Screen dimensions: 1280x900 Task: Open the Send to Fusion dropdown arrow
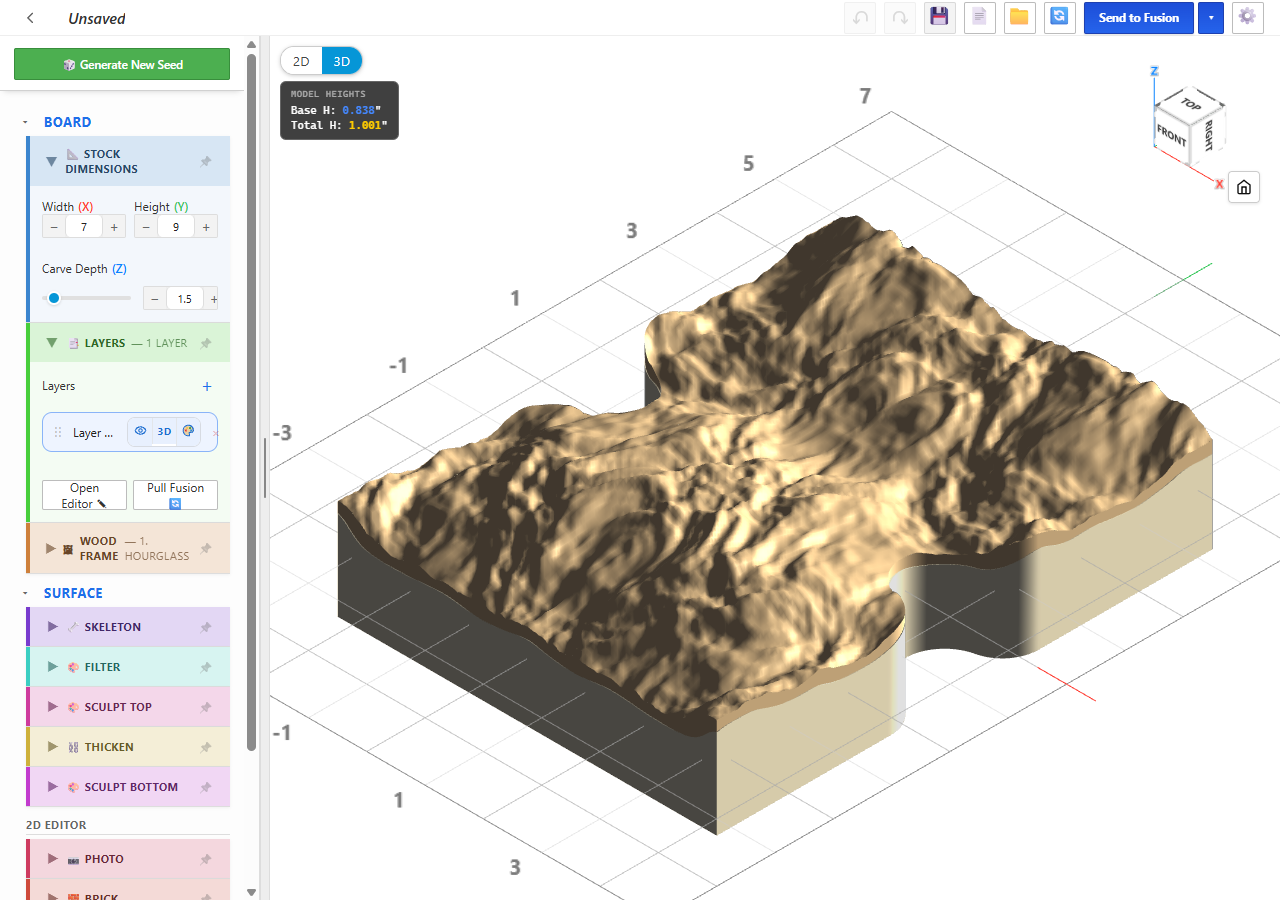click(1211, 18)
